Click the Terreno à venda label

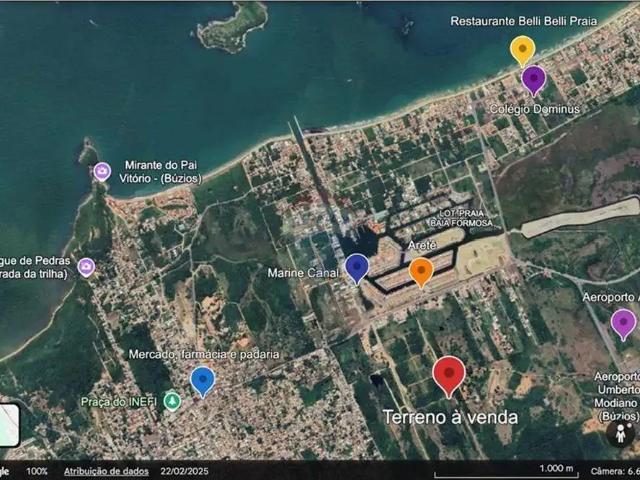pos(451,417)
